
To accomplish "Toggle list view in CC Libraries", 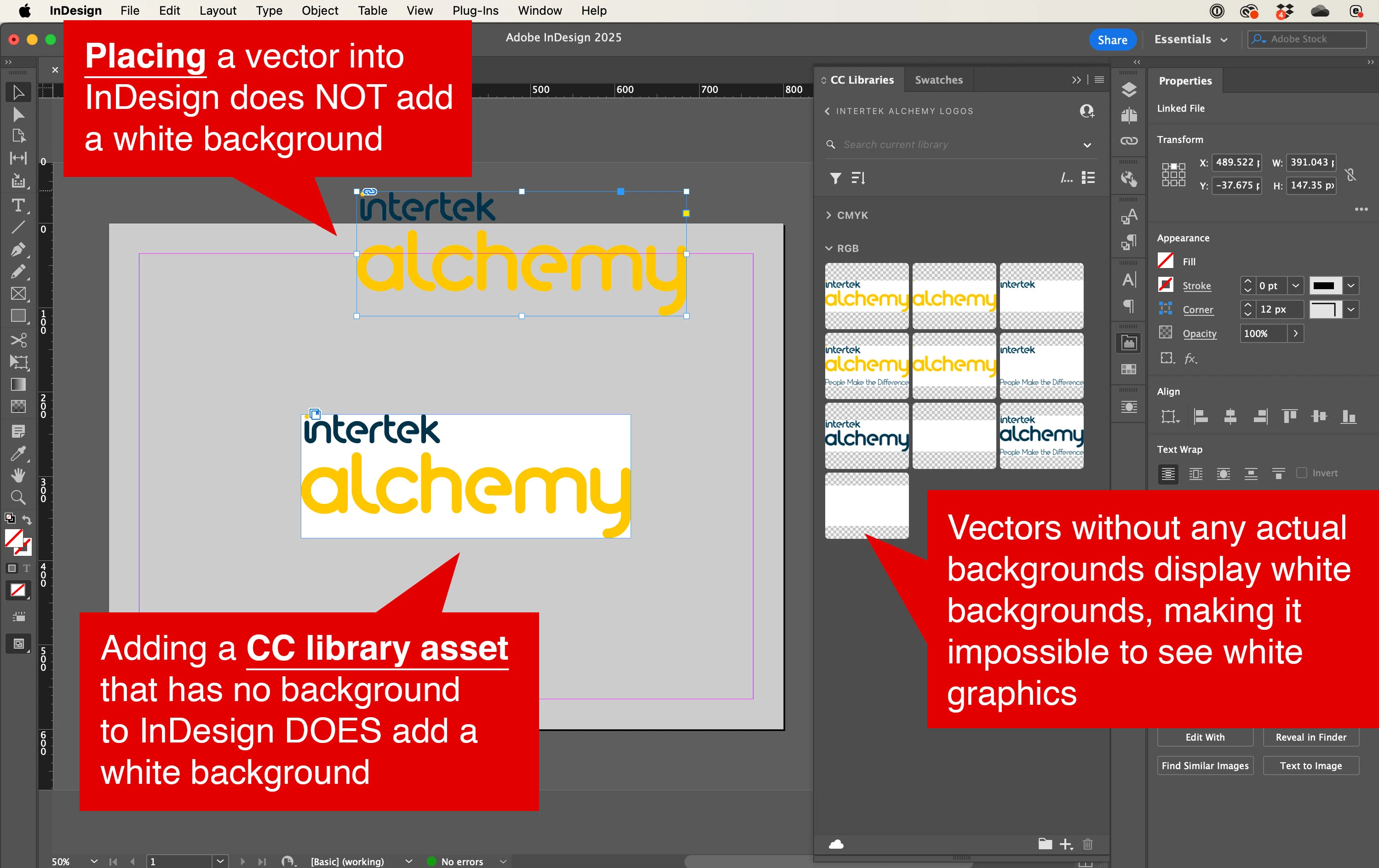I will click(x=1088, y=178).
